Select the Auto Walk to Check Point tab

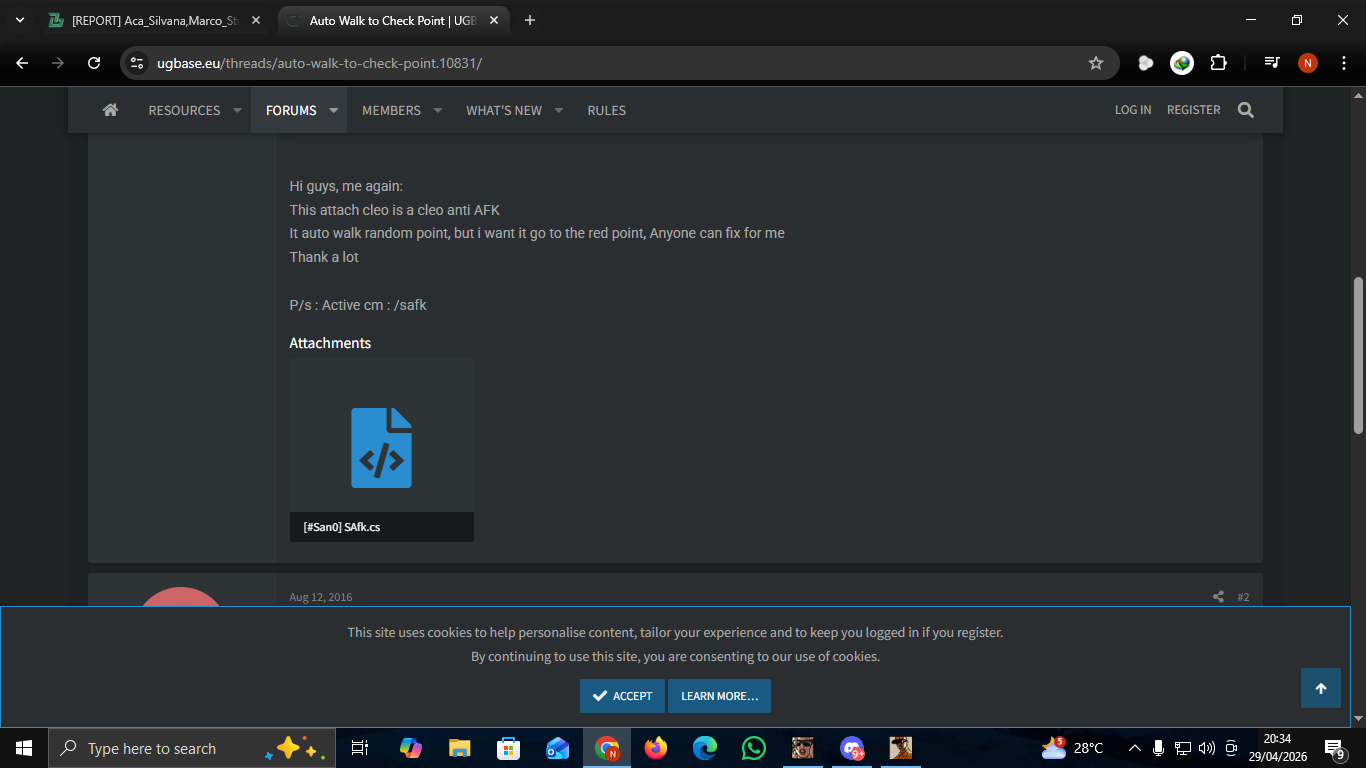392,20
